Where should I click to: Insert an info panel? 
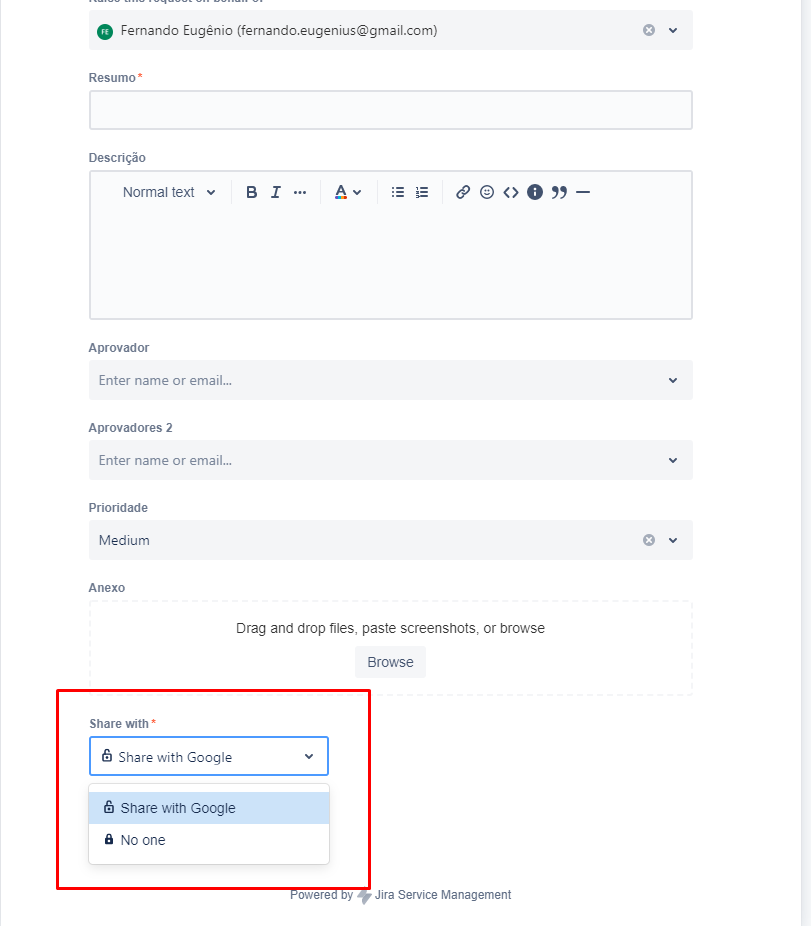click(535, 192)
